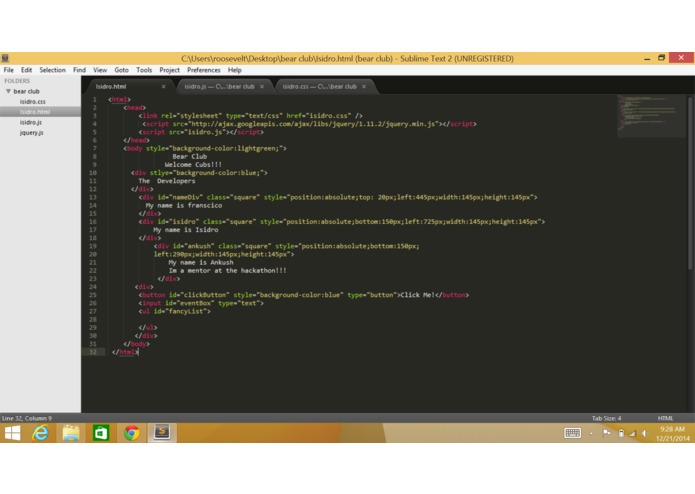This screenshot has height=494, width=695.
Task: Open the Help menu
Action: (x=234, y=70)
